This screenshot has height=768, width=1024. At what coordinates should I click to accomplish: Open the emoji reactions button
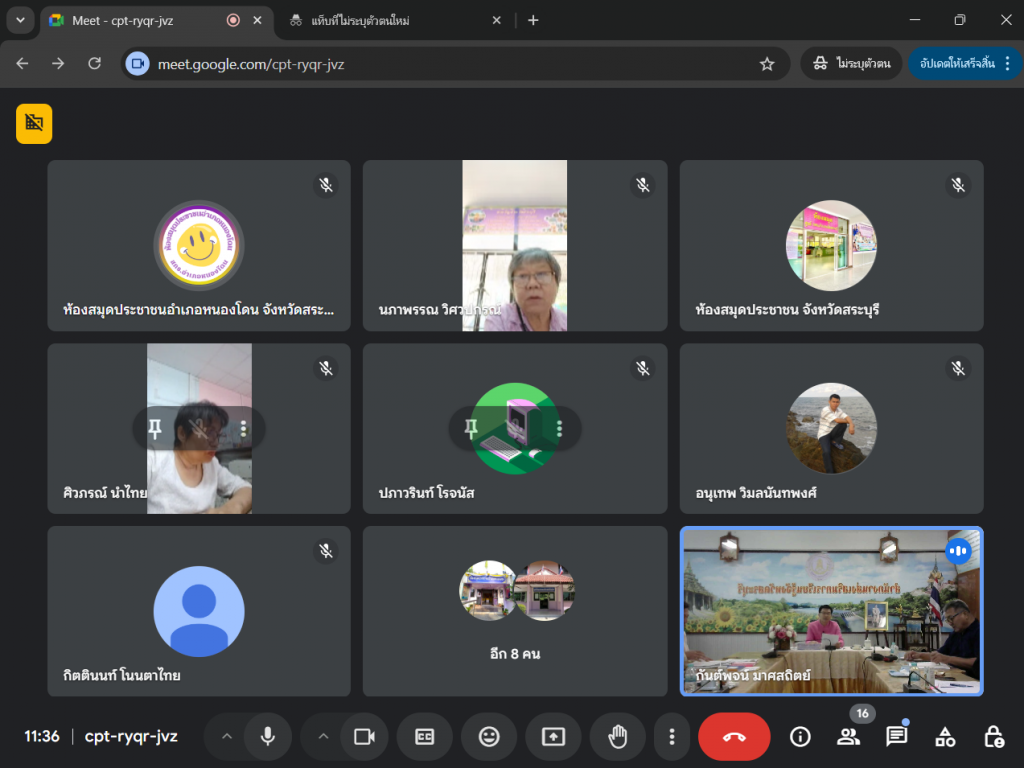click(x=489, y=737)
